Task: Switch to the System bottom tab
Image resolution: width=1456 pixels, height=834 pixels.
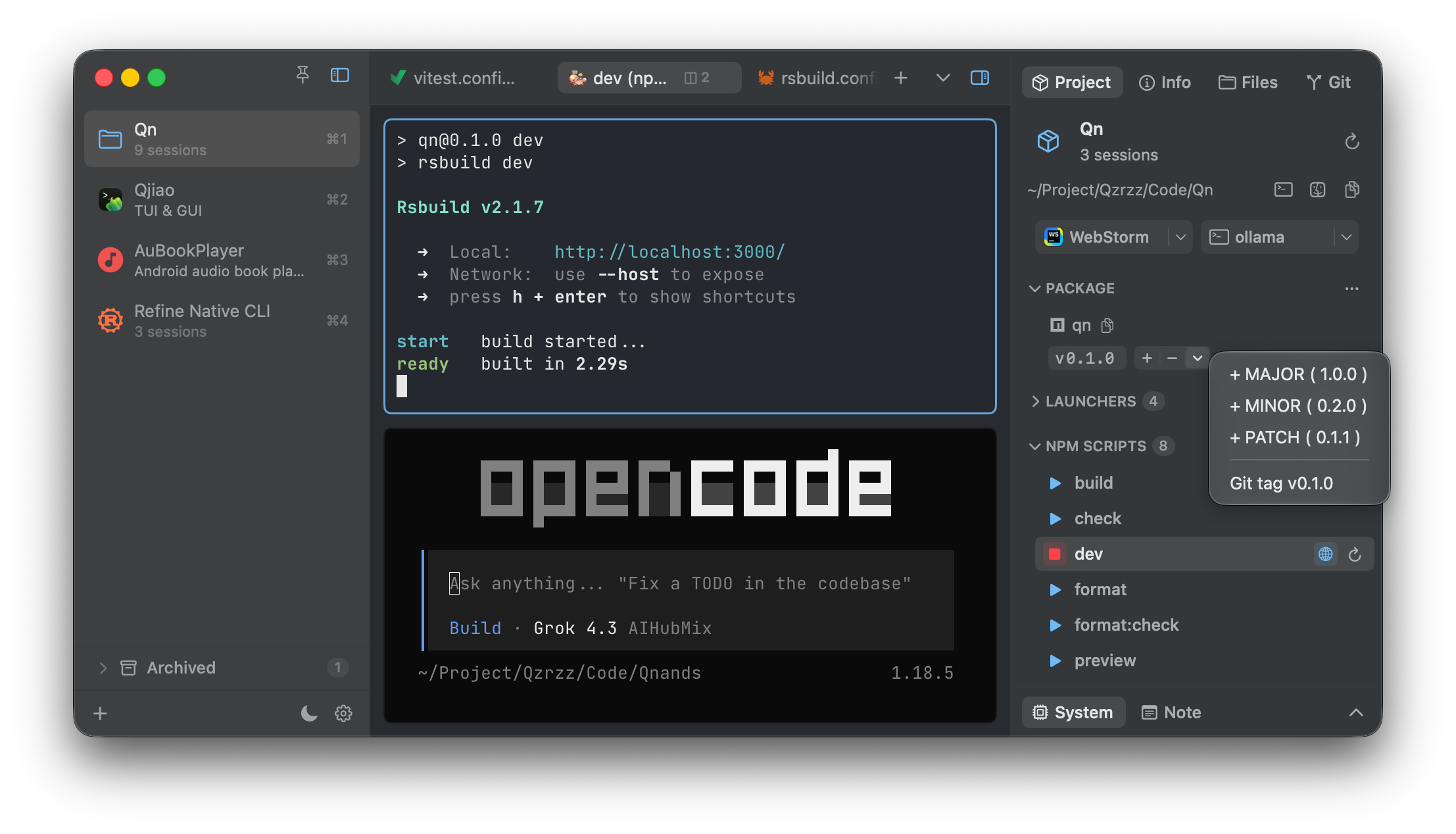Action: (x=1073, y=712)
